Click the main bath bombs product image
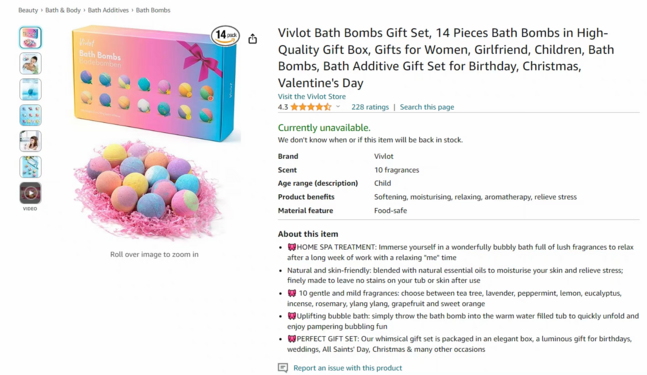Viewport: 647px width, 375px height. [154, 134]
